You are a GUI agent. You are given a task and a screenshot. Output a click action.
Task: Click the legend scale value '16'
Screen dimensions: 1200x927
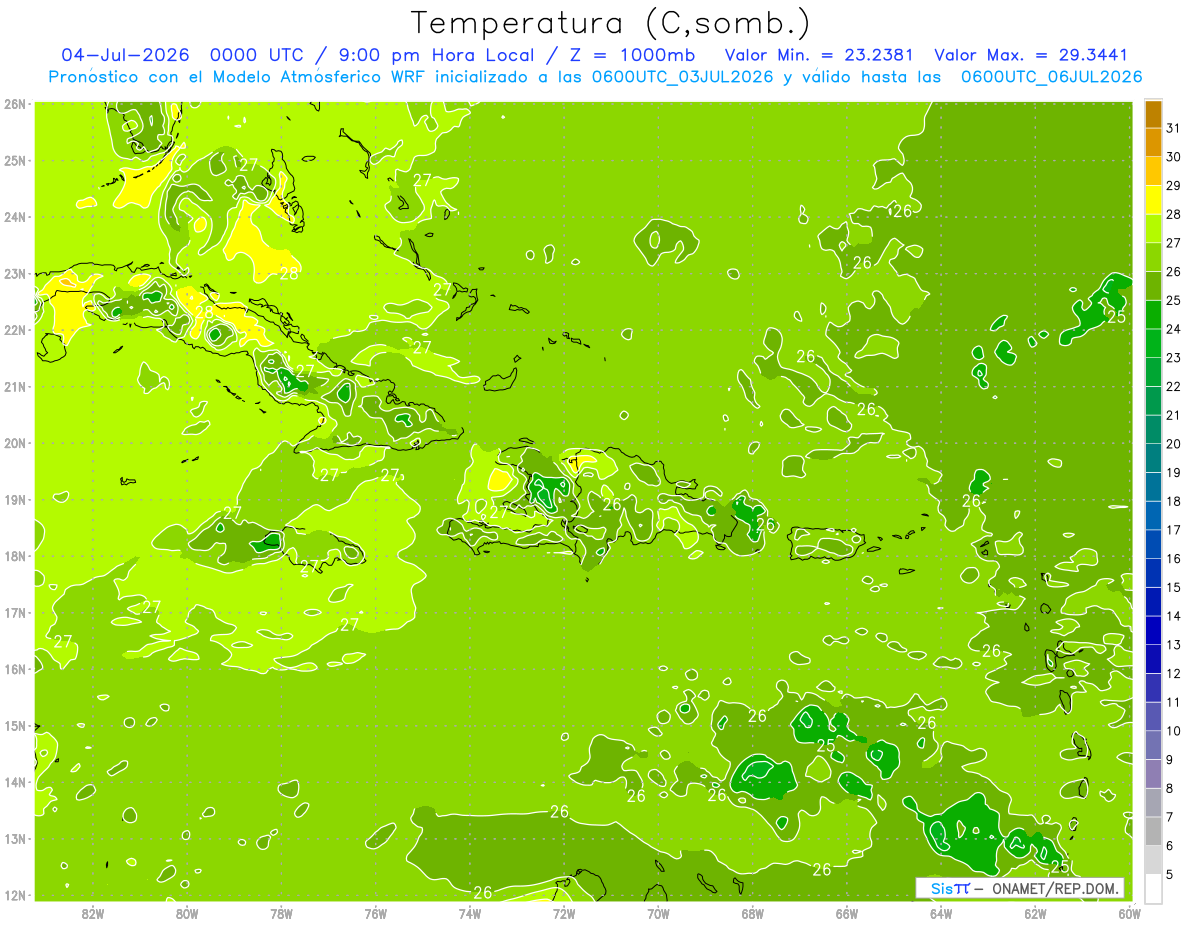point(1174,559)
